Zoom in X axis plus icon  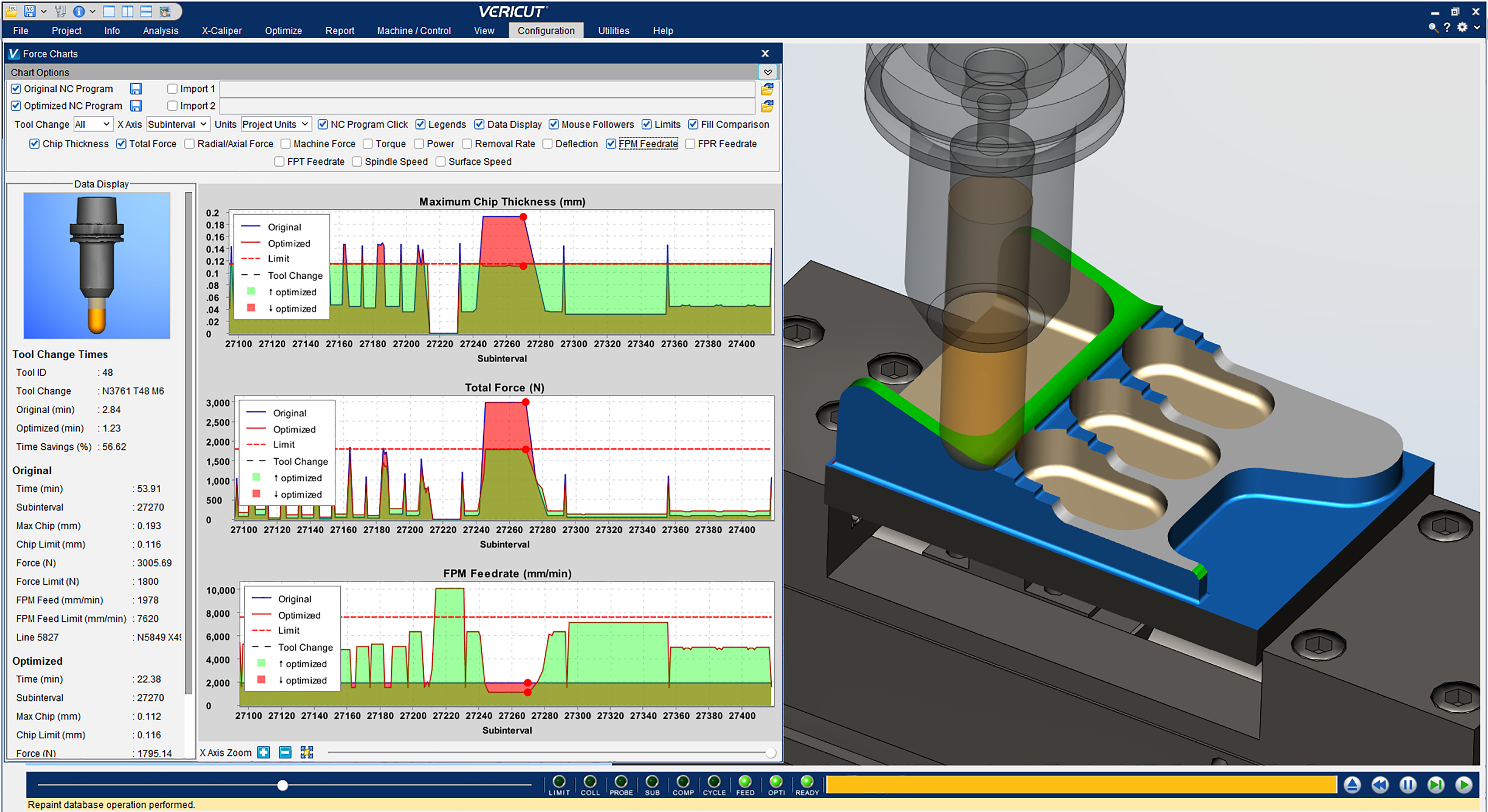pyautogui.click(x=263, y=752)
